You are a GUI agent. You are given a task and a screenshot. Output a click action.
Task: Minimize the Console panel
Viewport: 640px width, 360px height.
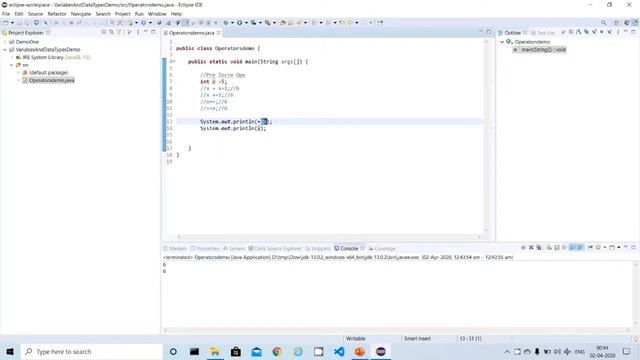point(626,247)
